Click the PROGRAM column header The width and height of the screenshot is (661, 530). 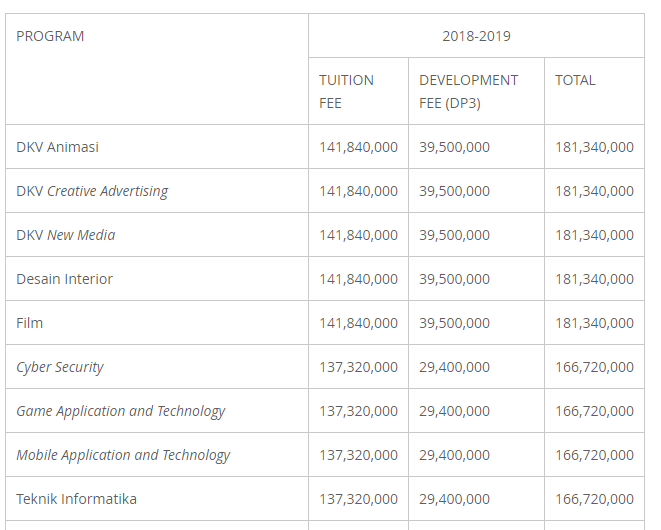[50, 36]
